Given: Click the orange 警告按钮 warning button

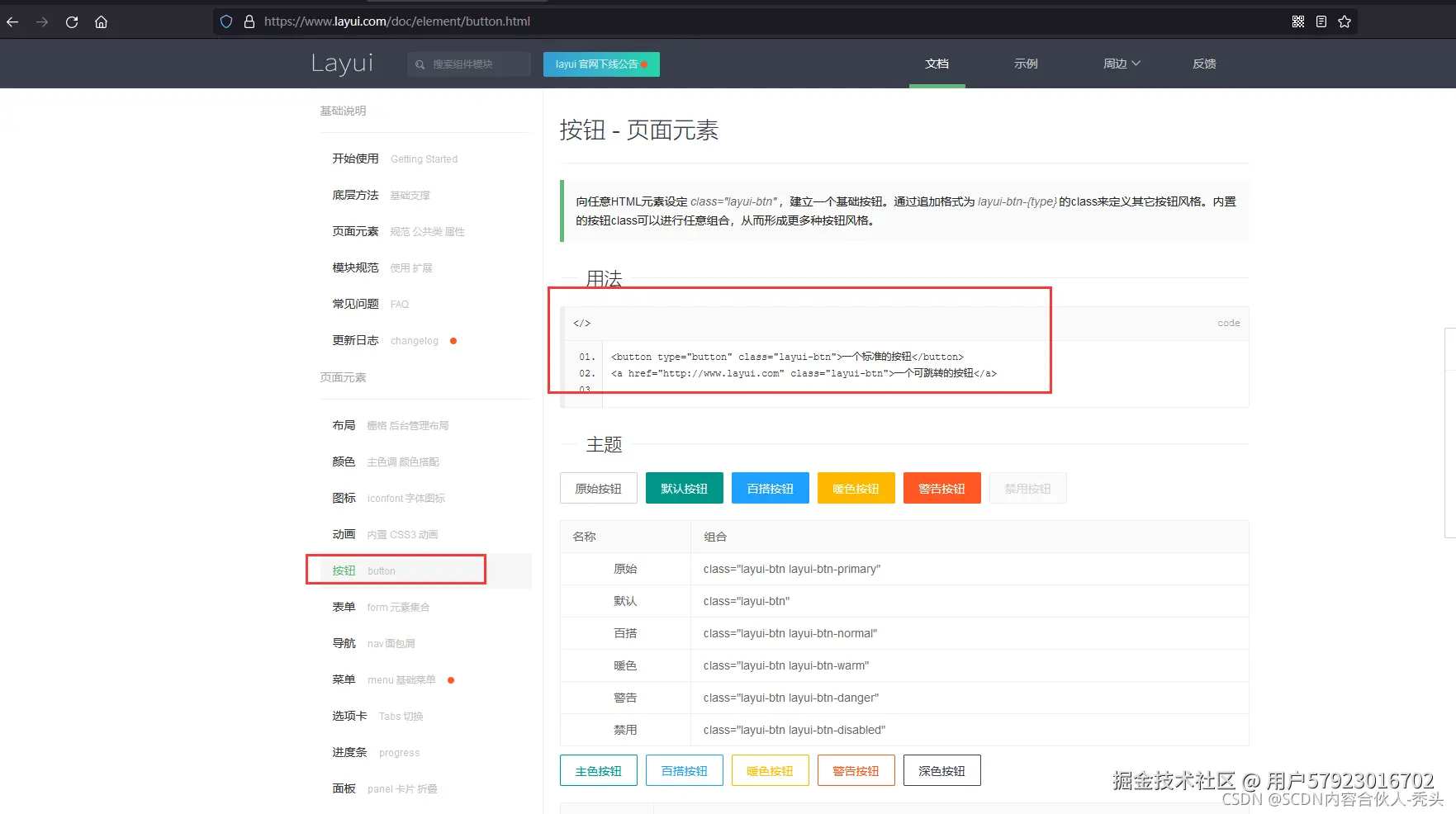Looking at the screenshot, I should (x=941, y=488).
